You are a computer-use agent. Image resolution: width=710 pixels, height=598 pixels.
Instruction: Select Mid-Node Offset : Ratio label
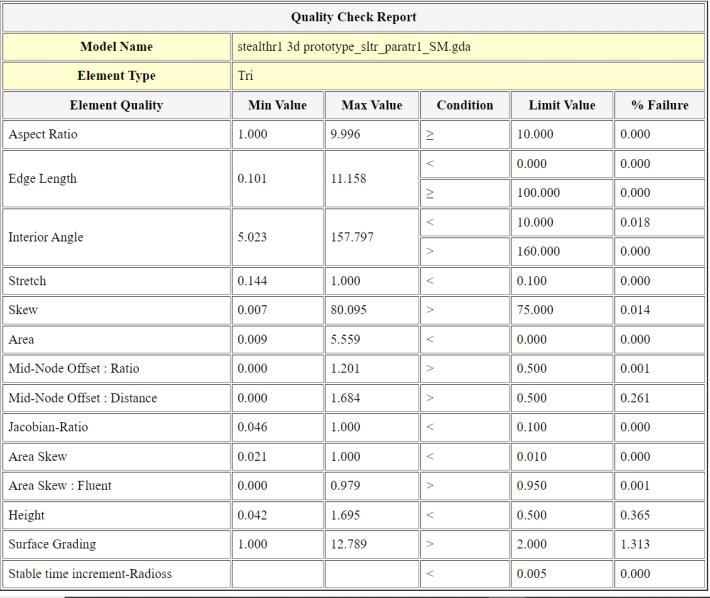[74, 368]
